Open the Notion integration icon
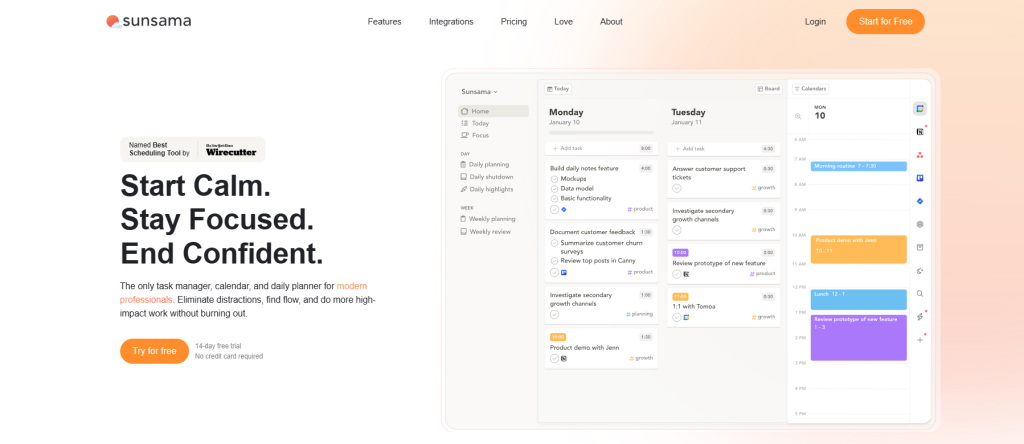The height and width of the screenshot is (444, 1024). (919, 131)
